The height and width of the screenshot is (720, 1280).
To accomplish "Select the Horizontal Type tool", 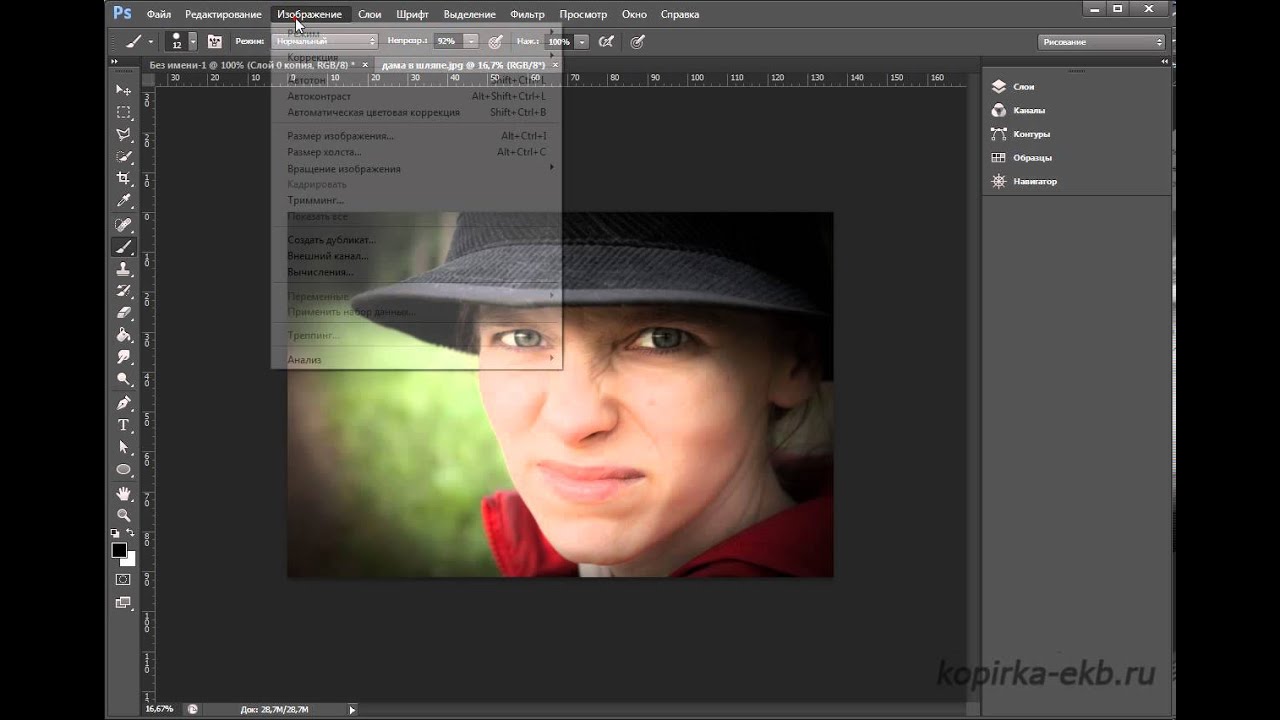I will (124, 425).
